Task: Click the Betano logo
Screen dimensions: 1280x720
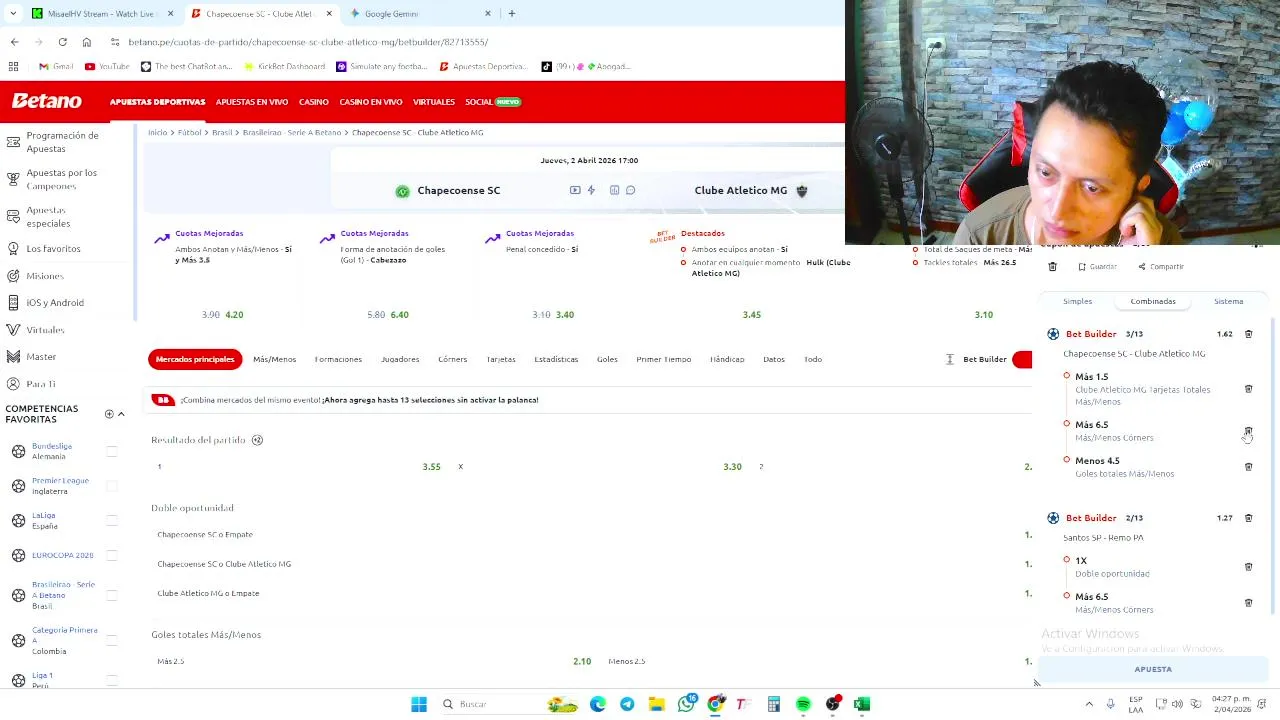Action: (47, 101)
